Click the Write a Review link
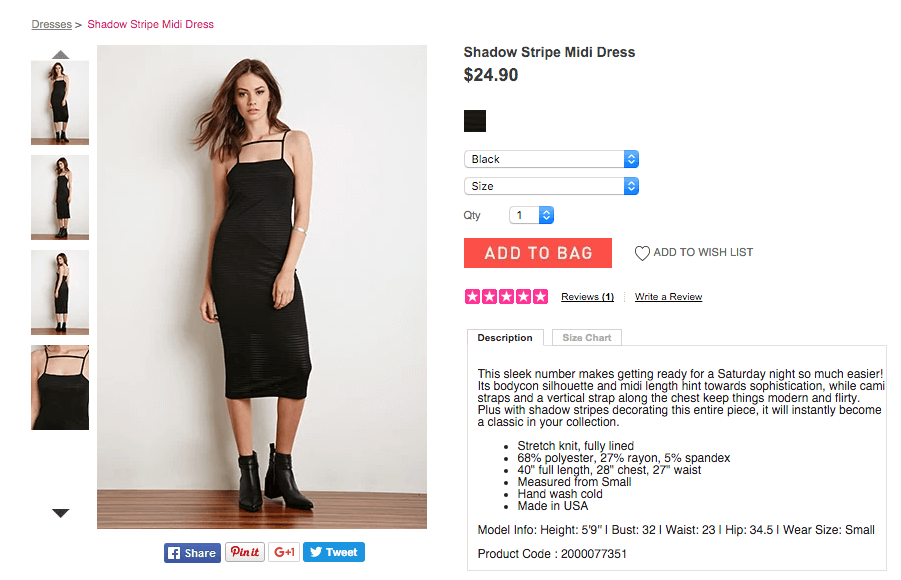Screen dimensions: 901x580 [668, 297]
